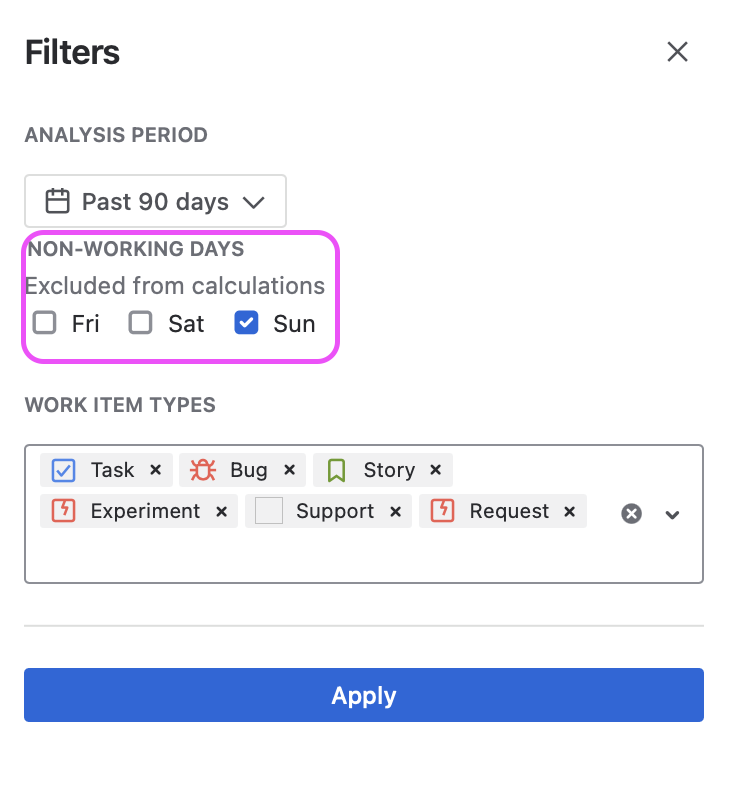Image resolution: width=738 pixels, height=795 pixels.
Task: Remove the Story tag
Action: click(435, 470)
